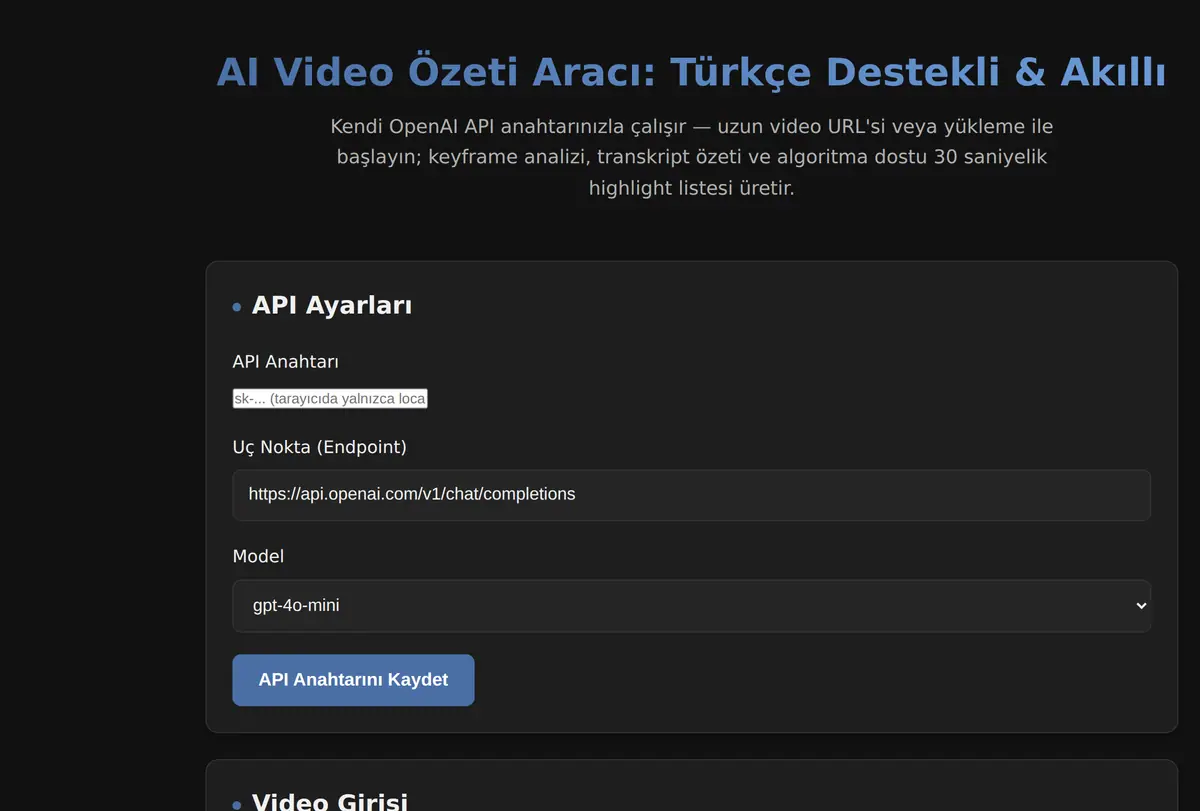Click the Model field label

(x=258, y=556)
